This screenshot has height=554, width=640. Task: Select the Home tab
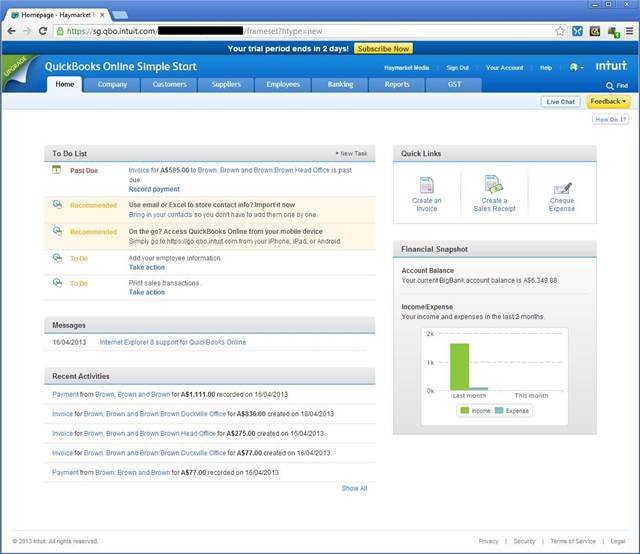point(64,85)
